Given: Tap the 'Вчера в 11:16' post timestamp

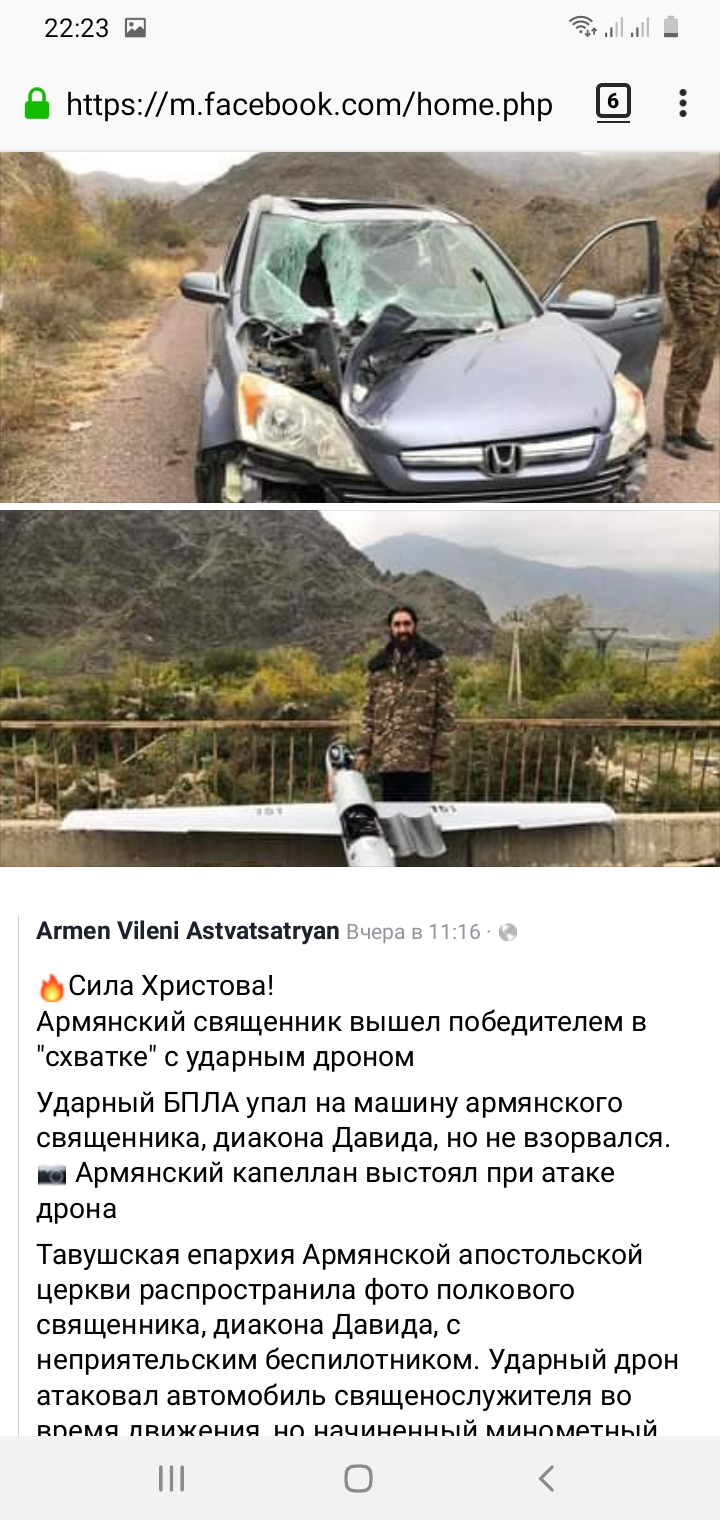Looking at the screenshot, I should pyautogui.click(x=413, y=932).
